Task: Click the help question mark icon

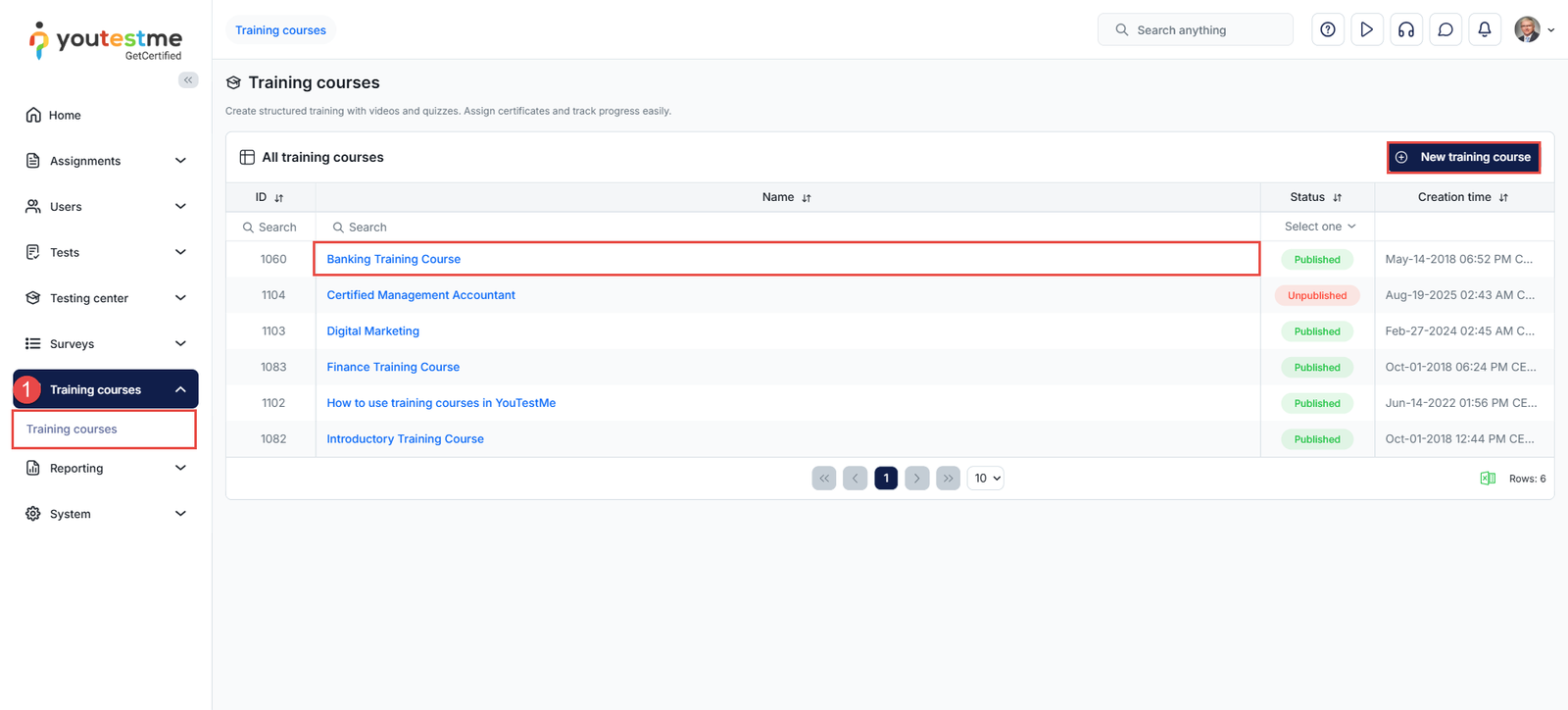Action: 1327,30
